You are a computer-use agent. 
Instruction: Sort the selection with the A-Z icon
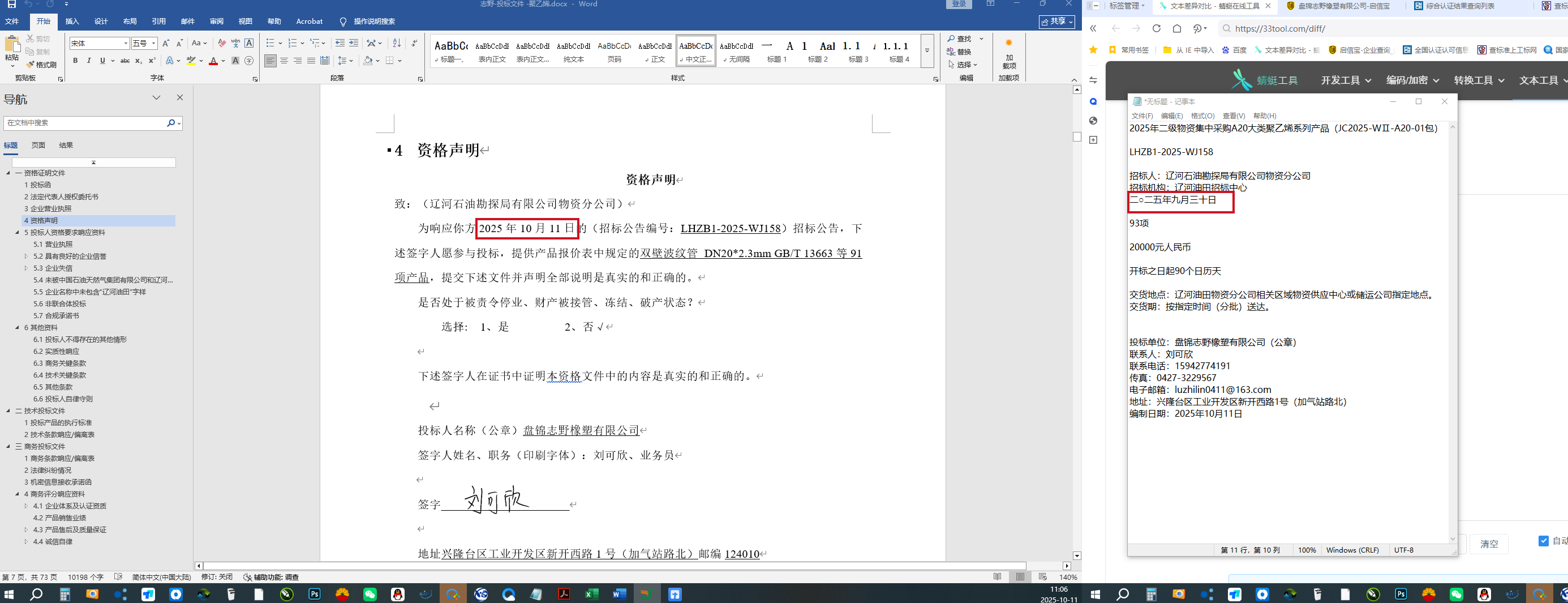[x=397, y=43]
